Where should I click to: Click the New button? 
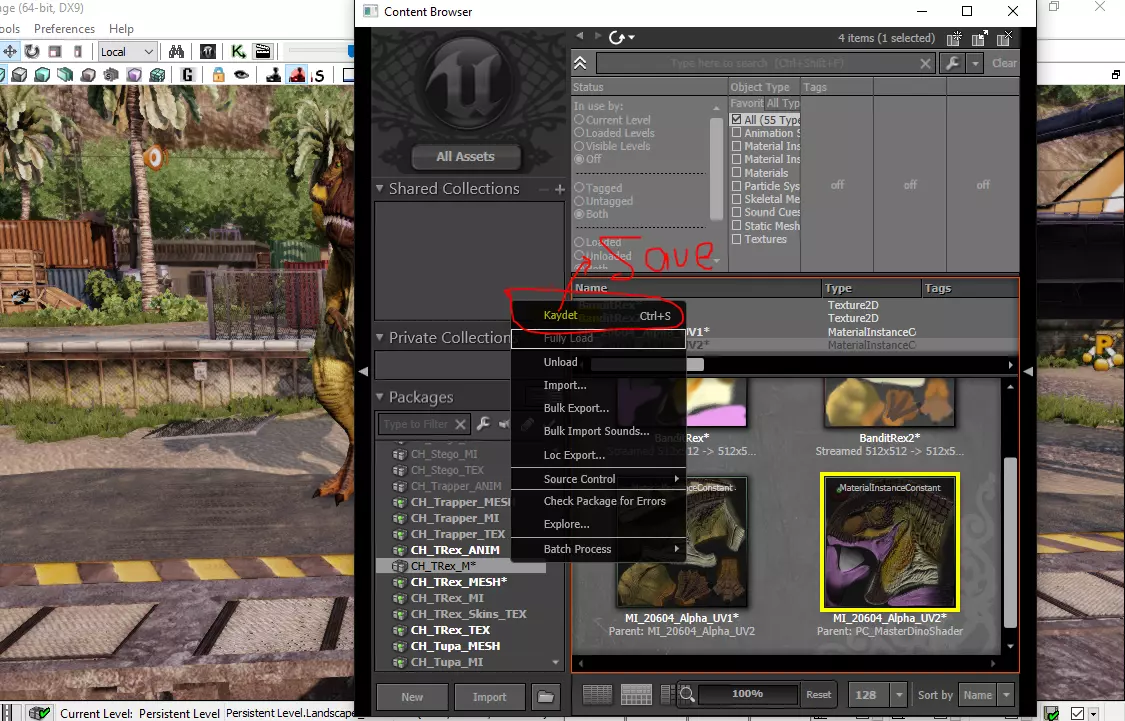click(x=413, y=697)
